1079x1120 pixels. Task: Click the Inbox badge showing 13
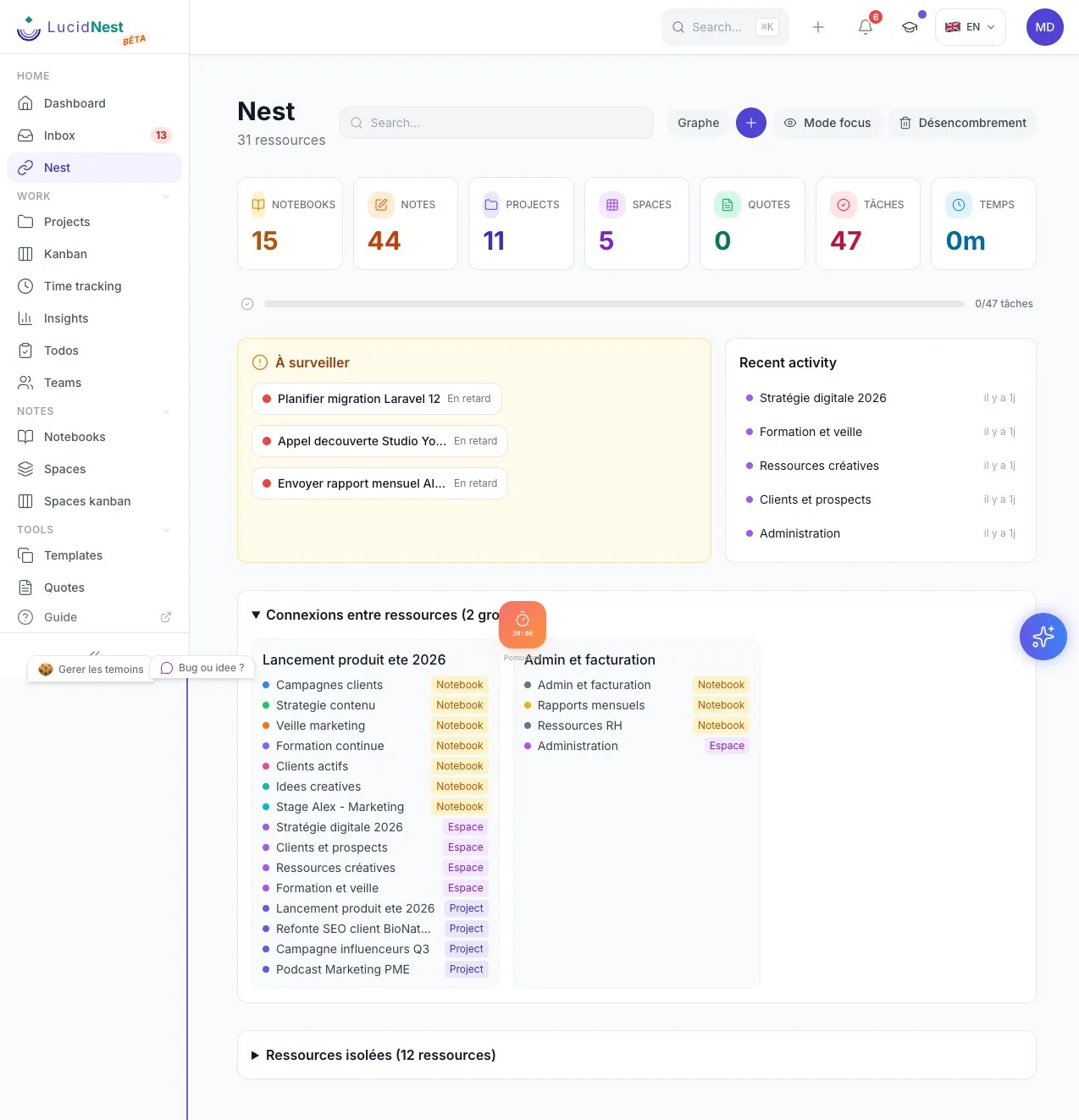tap(161, 135)
